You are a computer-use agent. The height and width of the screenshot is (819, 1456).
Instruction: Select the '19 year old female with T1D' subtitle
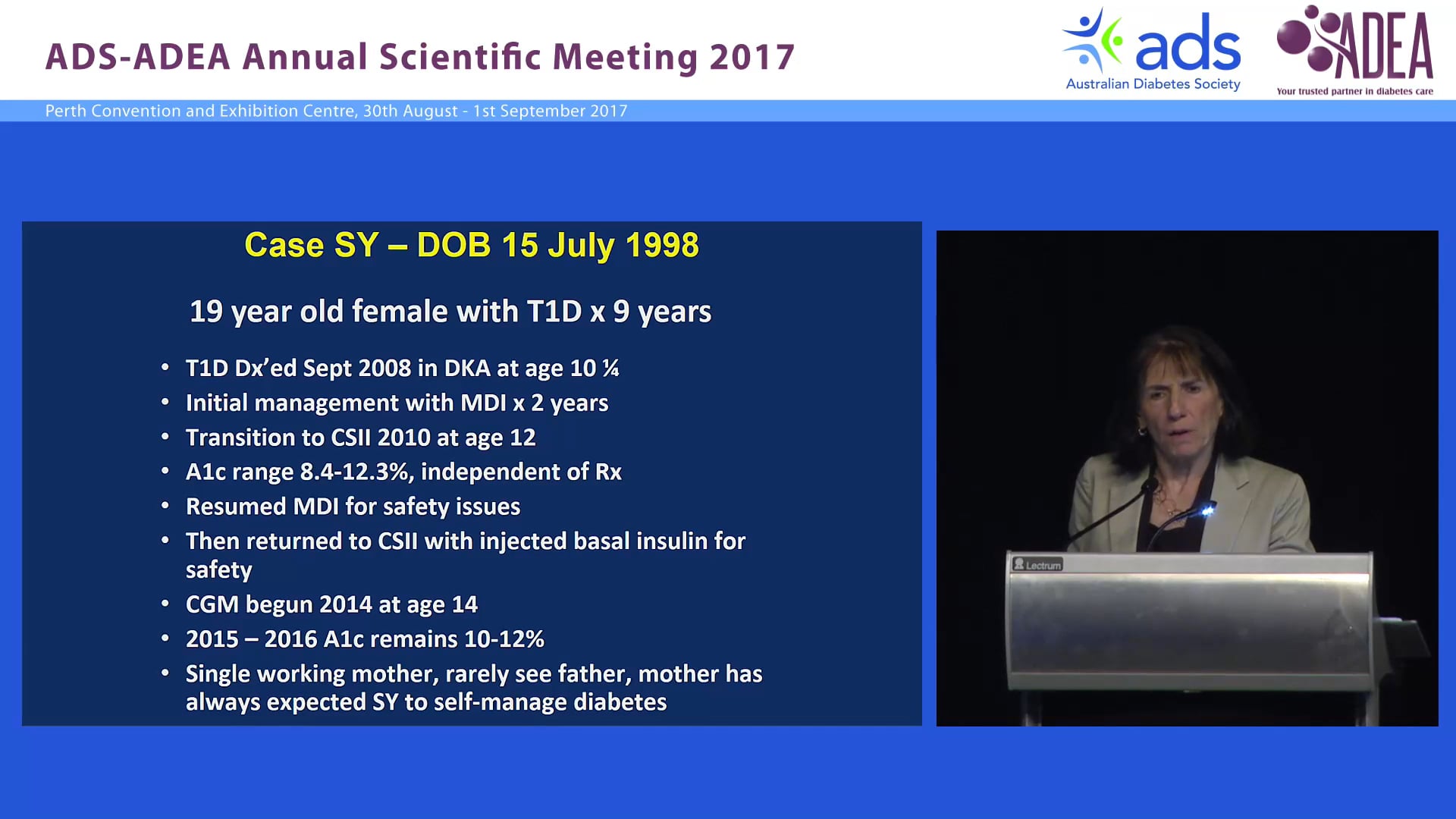pyautogui.click(x=450, y=311)
